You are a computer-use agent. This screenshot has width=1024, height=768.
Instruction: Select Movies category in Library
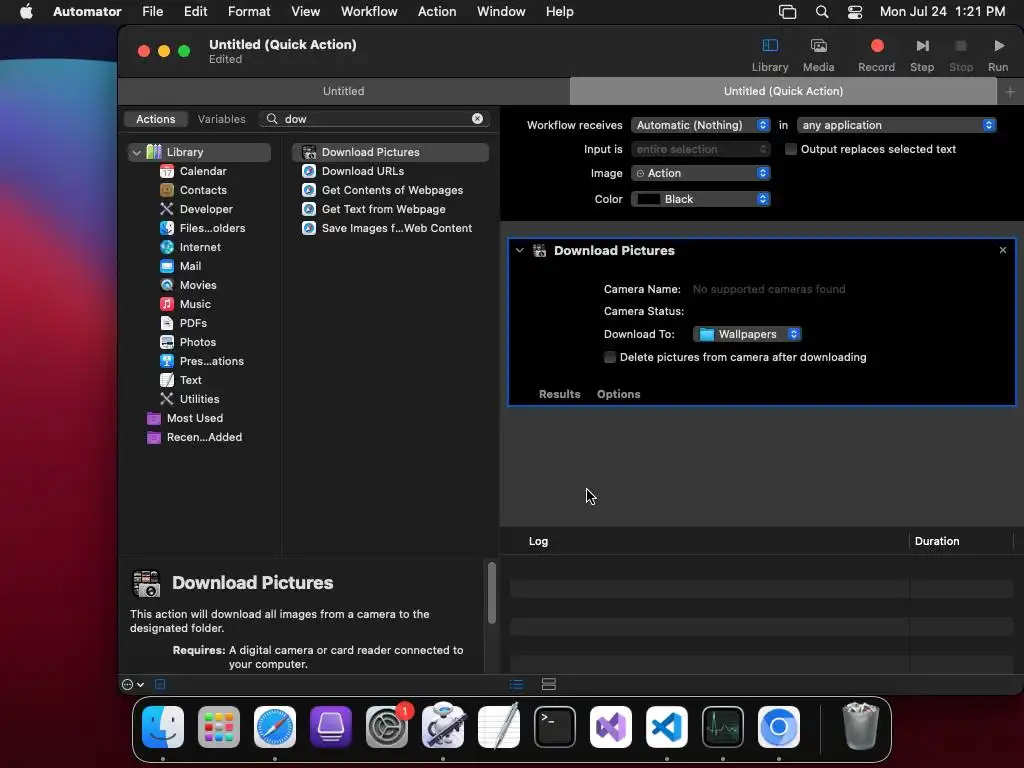[x=198, y=285]
